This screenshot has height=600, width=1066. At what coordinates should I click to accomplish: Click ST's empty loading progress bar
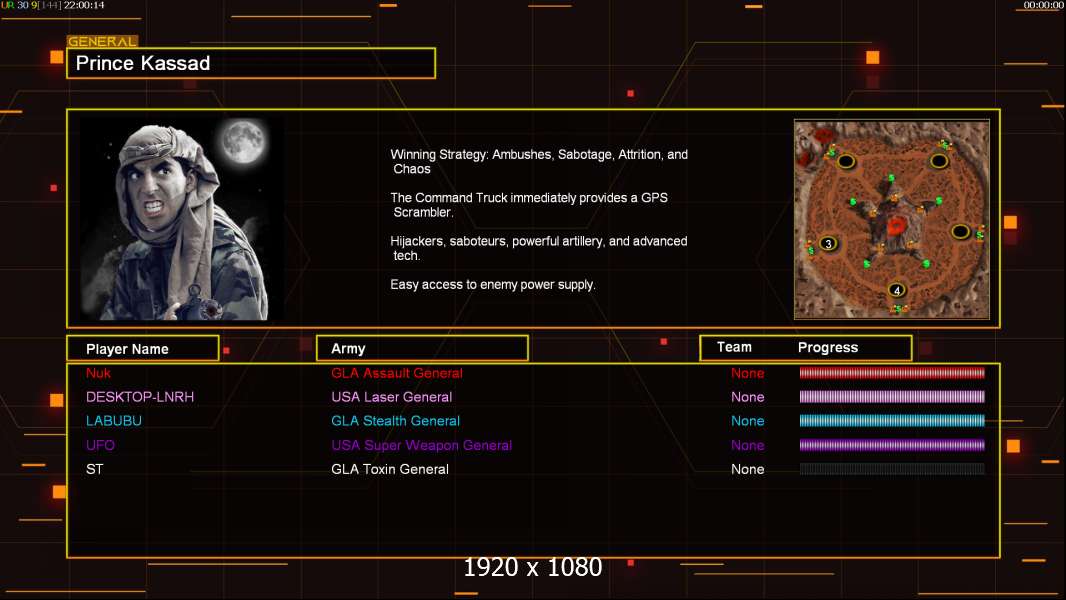[892, 469]
